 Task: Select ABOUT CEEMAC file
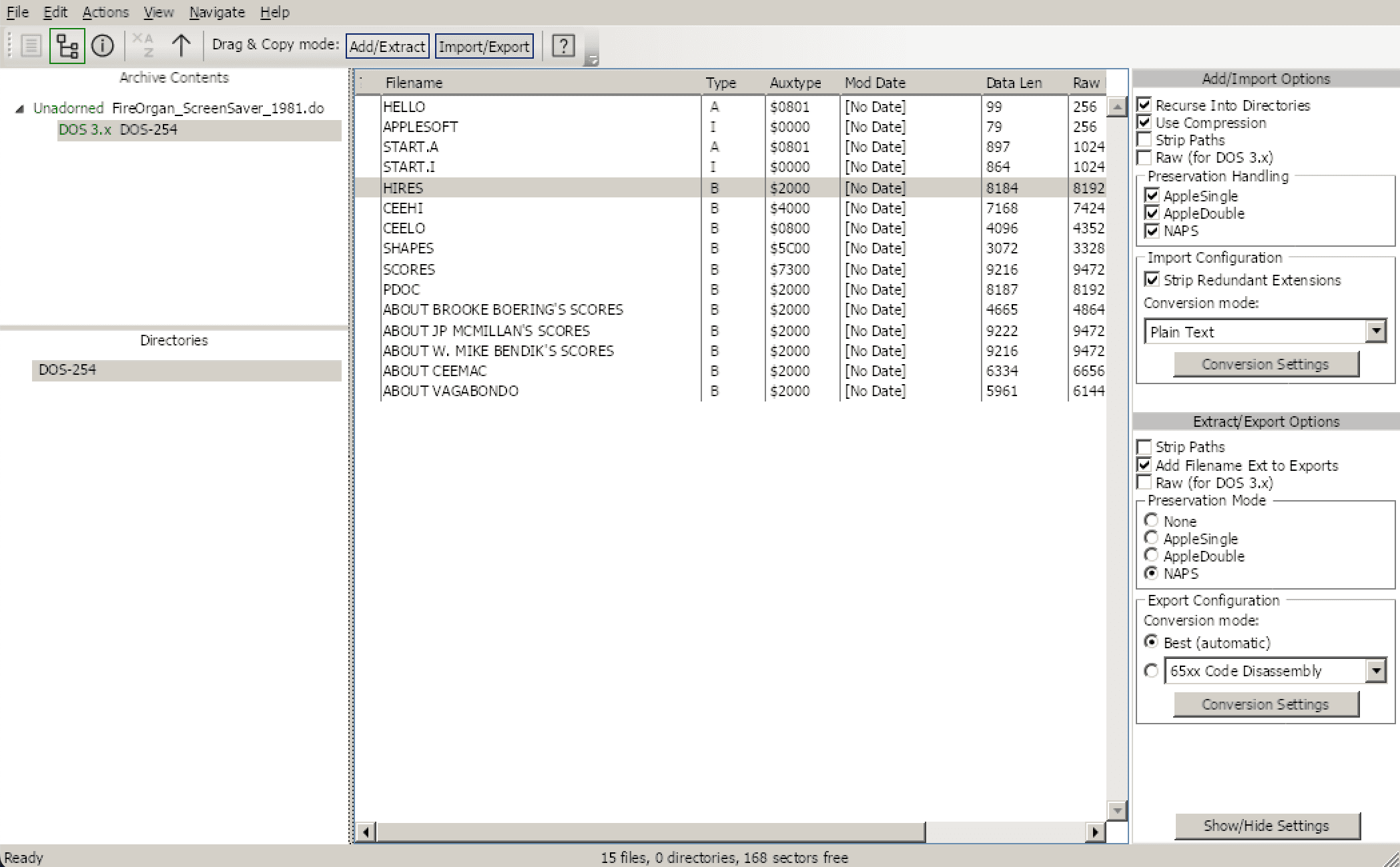730,371
